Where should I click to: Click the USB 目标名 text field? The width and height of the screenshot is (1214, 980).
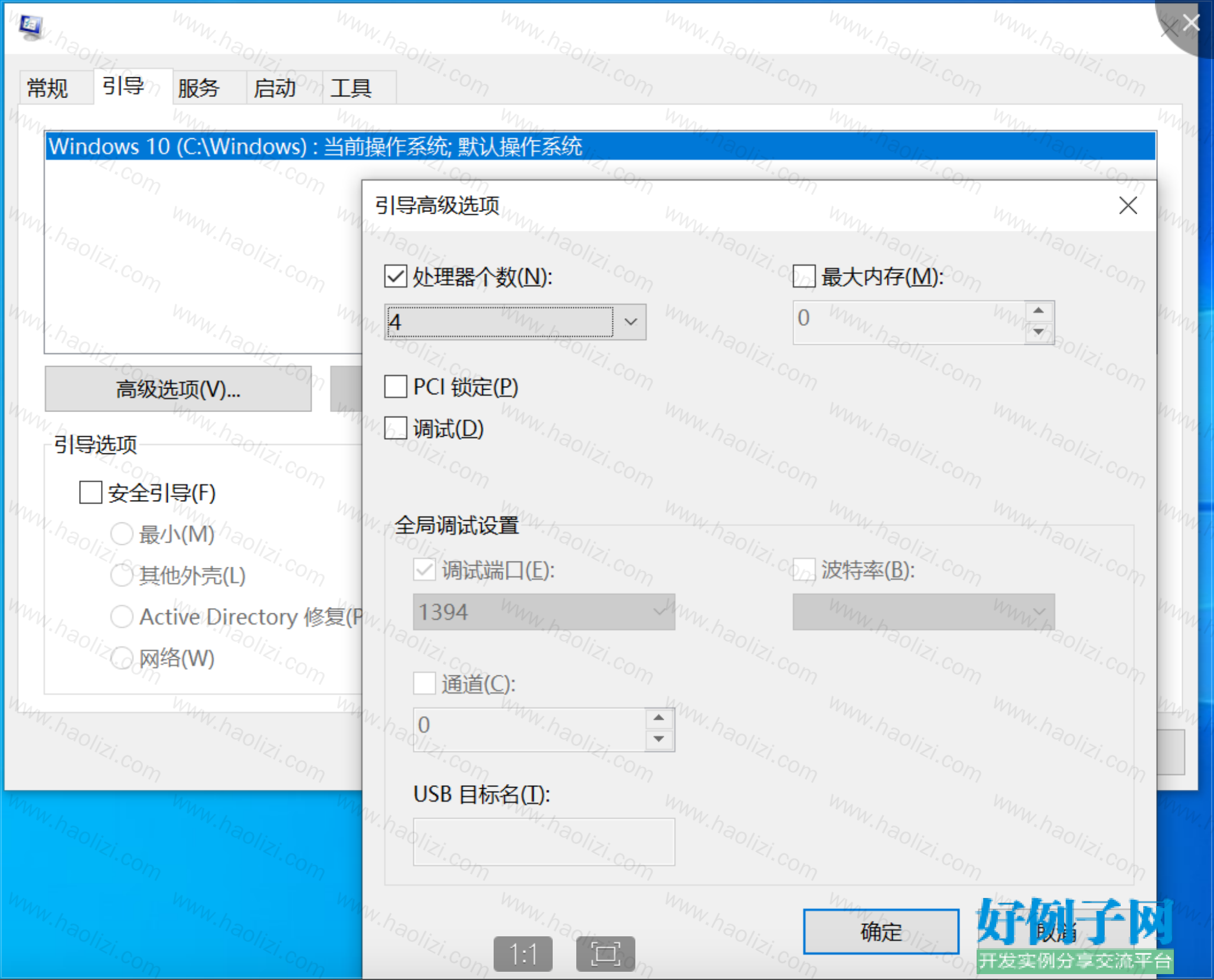tap(544, 842)
